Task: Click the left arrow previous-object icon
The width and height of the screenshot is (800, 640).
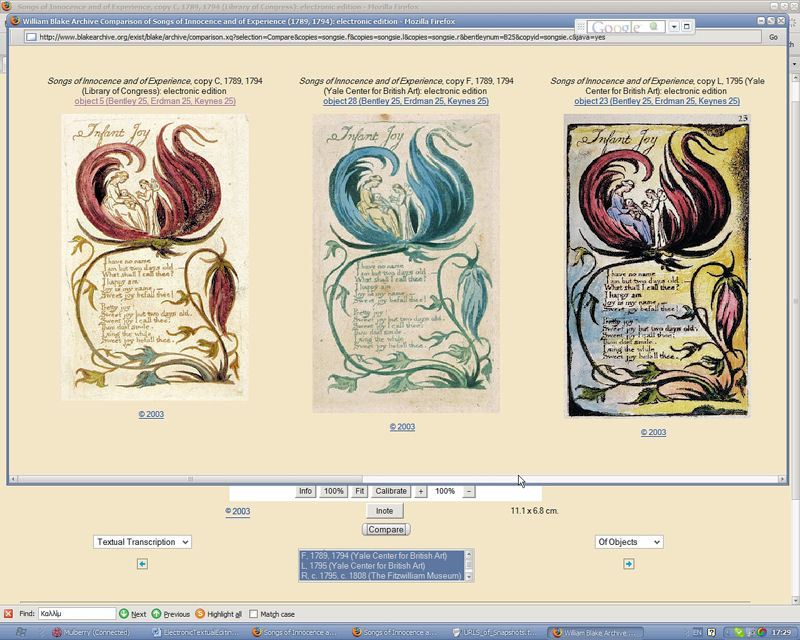Action: point(142,564)
